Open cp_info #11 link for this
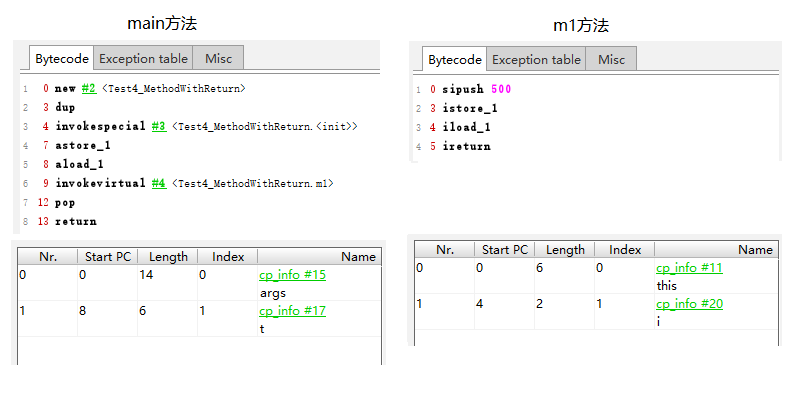Screen dimensions: 797x394 pyautogui.click(x=689, y=267)
